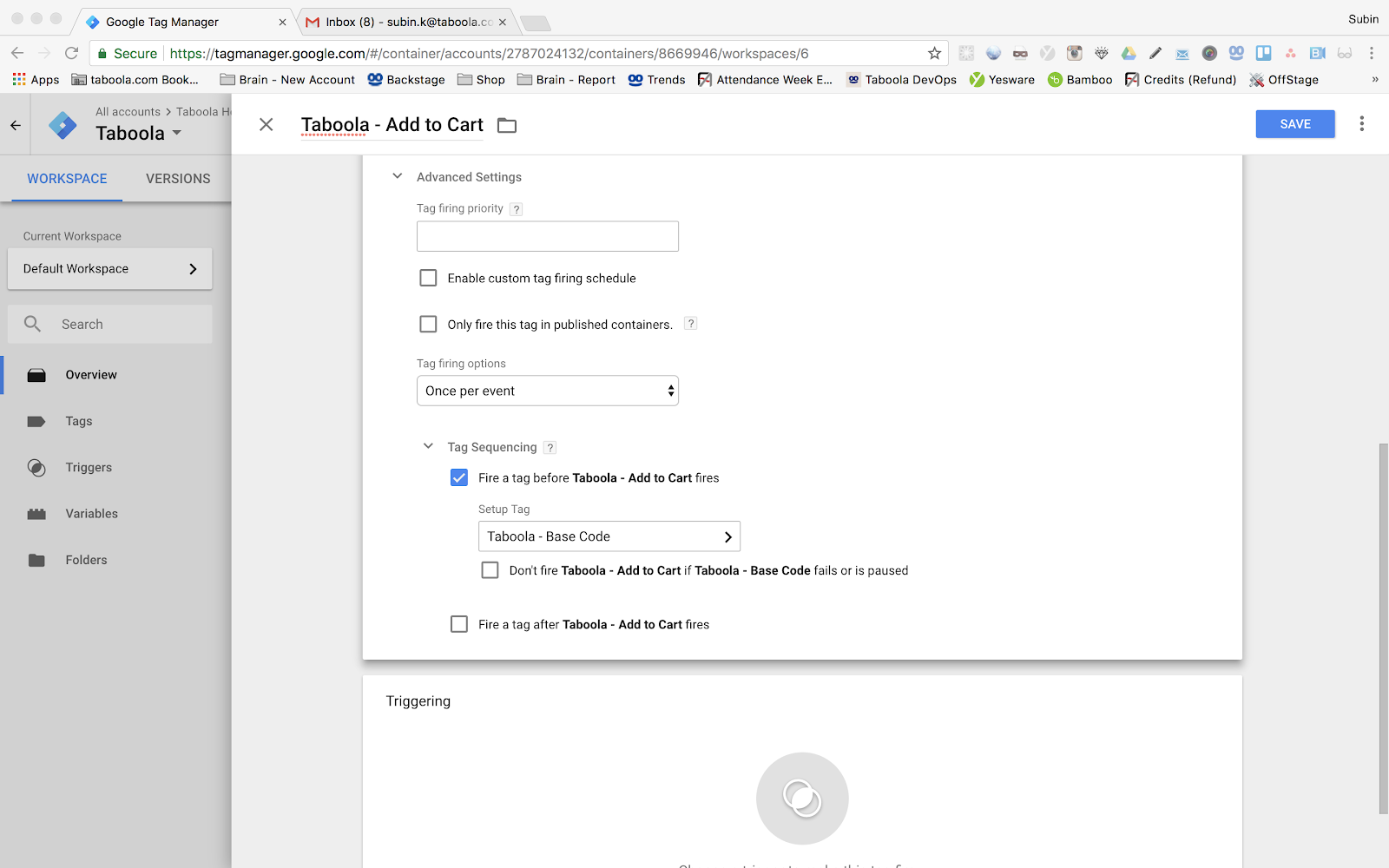Click the folder icon next to tag name
Image resolution: width=1389 pixels, height=868 pixels.
tap(507, 126)
